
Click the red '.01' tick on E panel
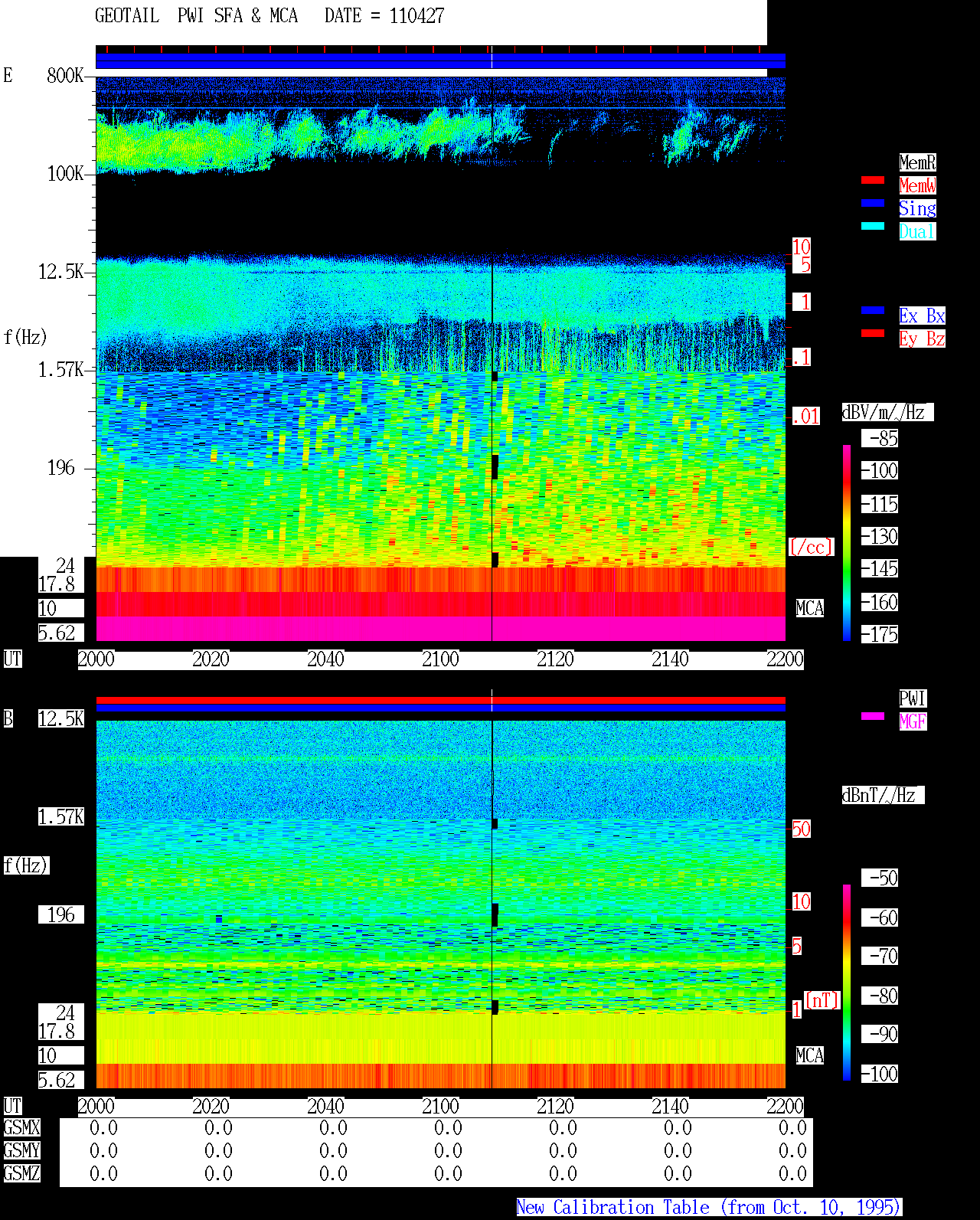pos(805,417)
